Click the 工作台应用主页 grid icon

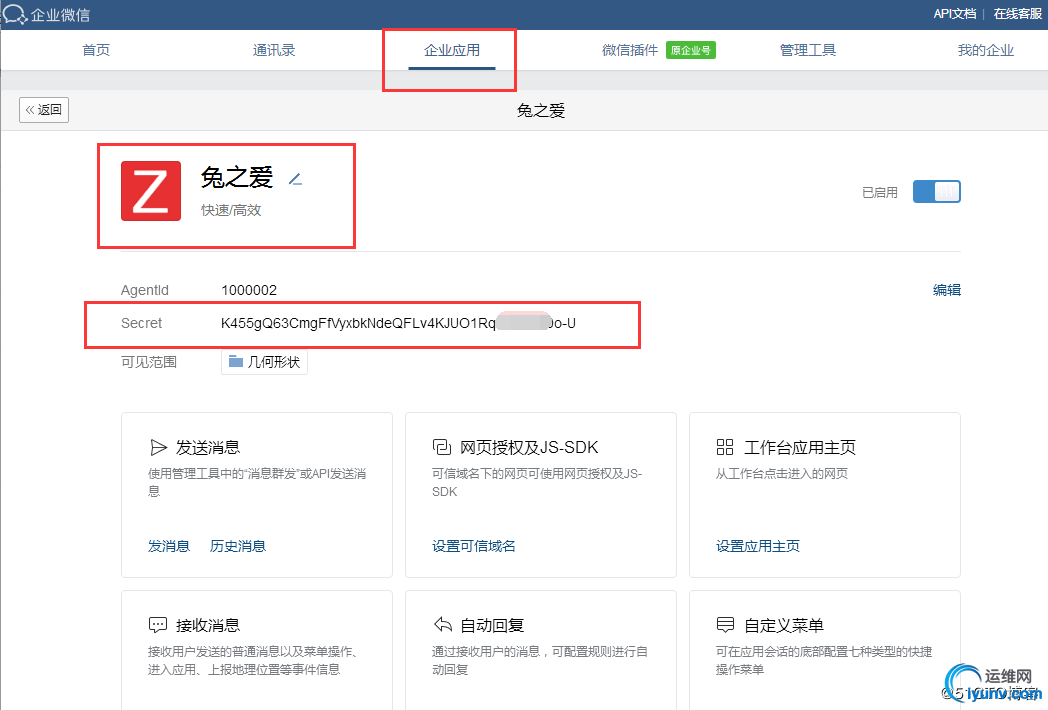click(x=725, y=447)
